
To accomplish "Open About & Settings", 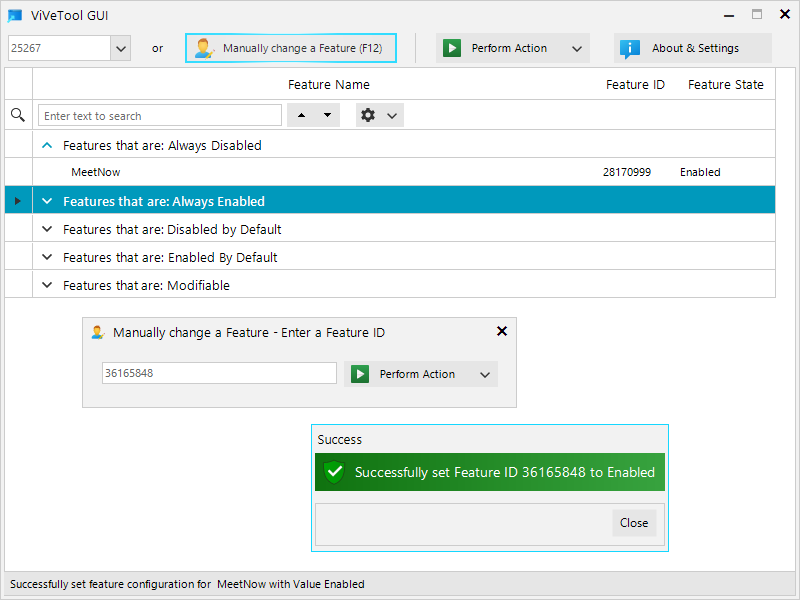I will coord(693,48).
